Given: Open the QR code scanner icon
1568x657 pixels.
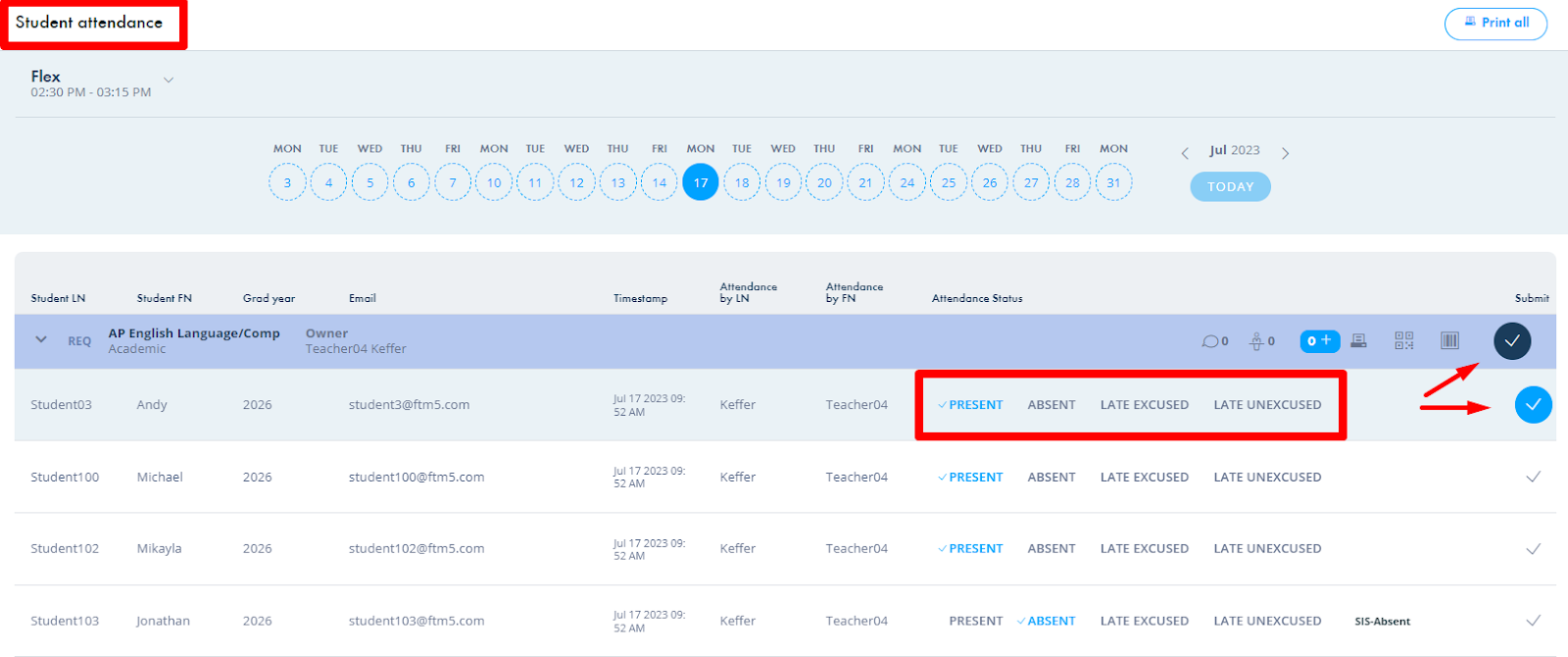Looking at the screenshot, I should tap(1404, 340).
